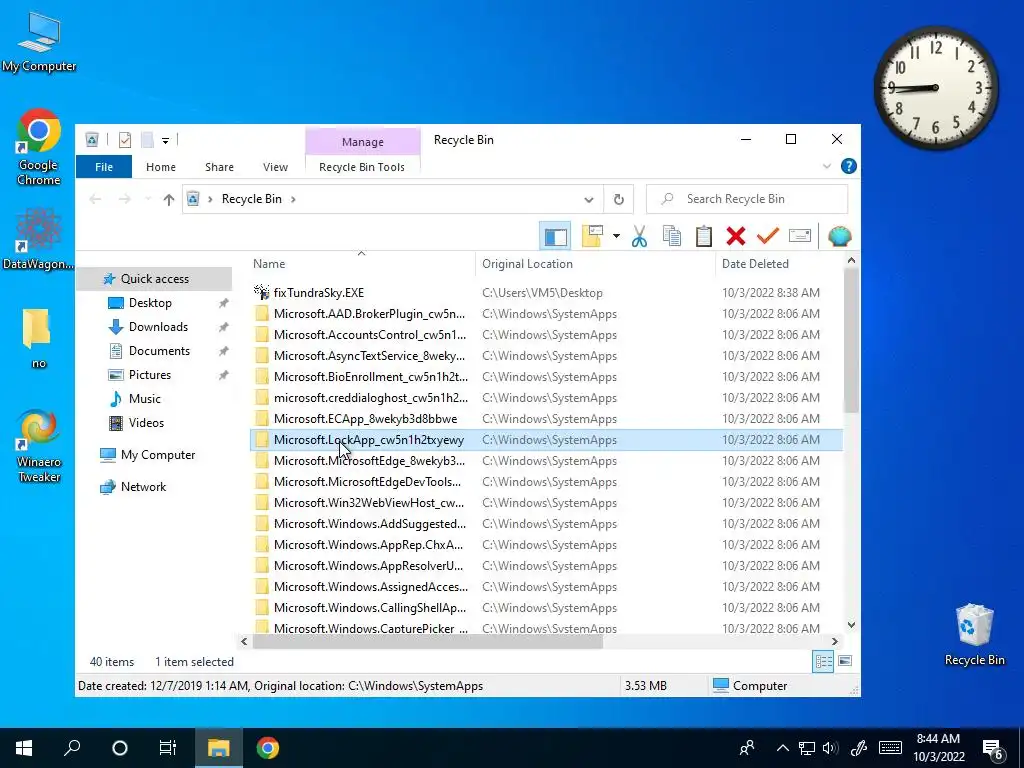Click the Properties quick access icon
The image size is (1024, 768).
pyautogui.click(x=125, y=140)
